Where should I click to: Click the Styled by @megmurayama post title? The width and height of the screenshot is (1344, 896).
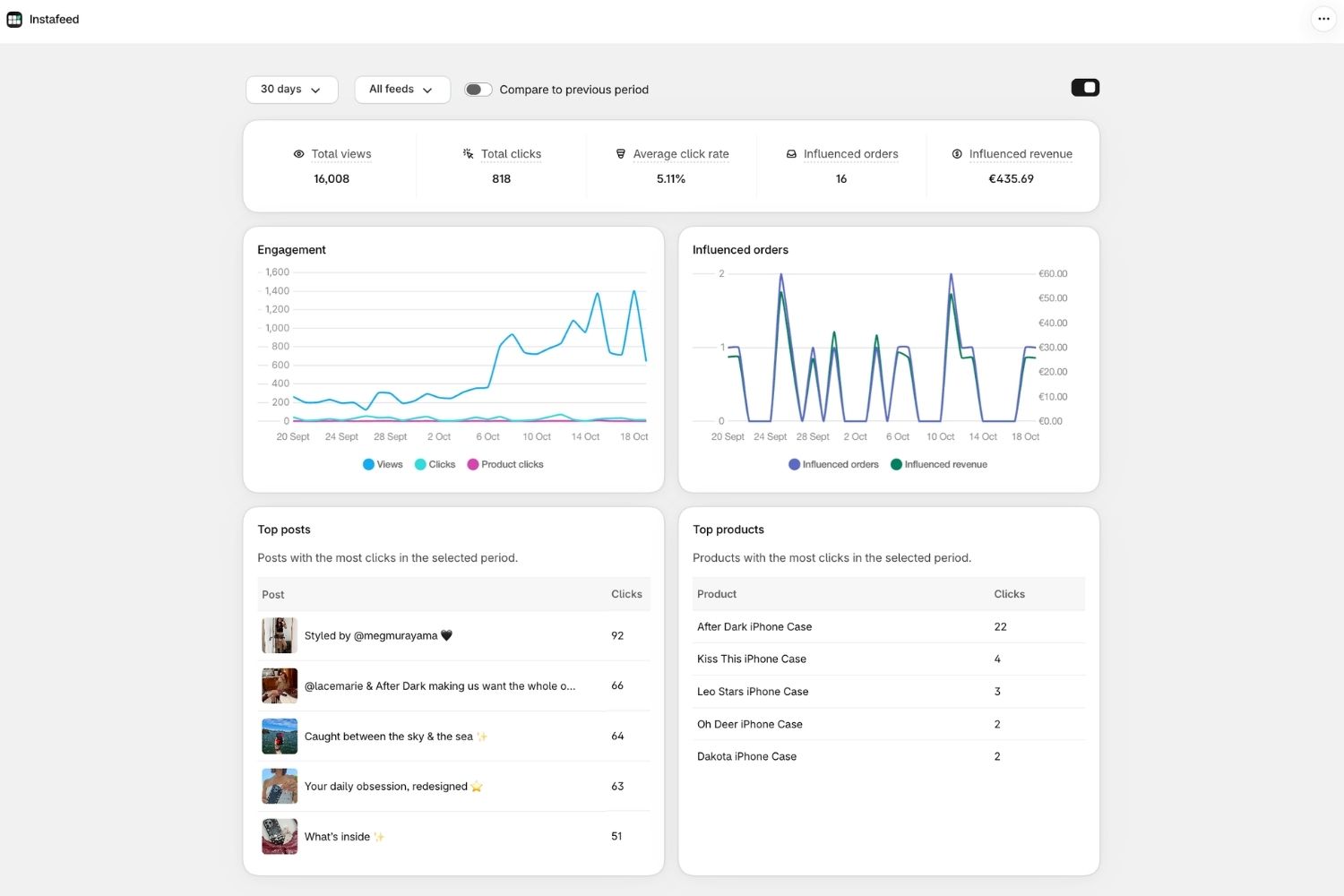378,635
